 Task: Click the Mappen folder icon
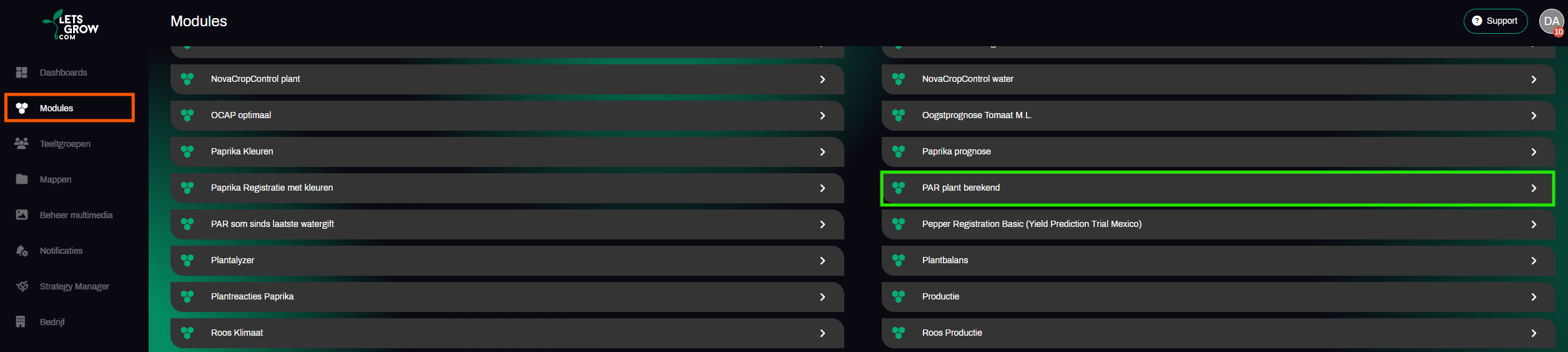pyautogui.click(x=22, y=179)
